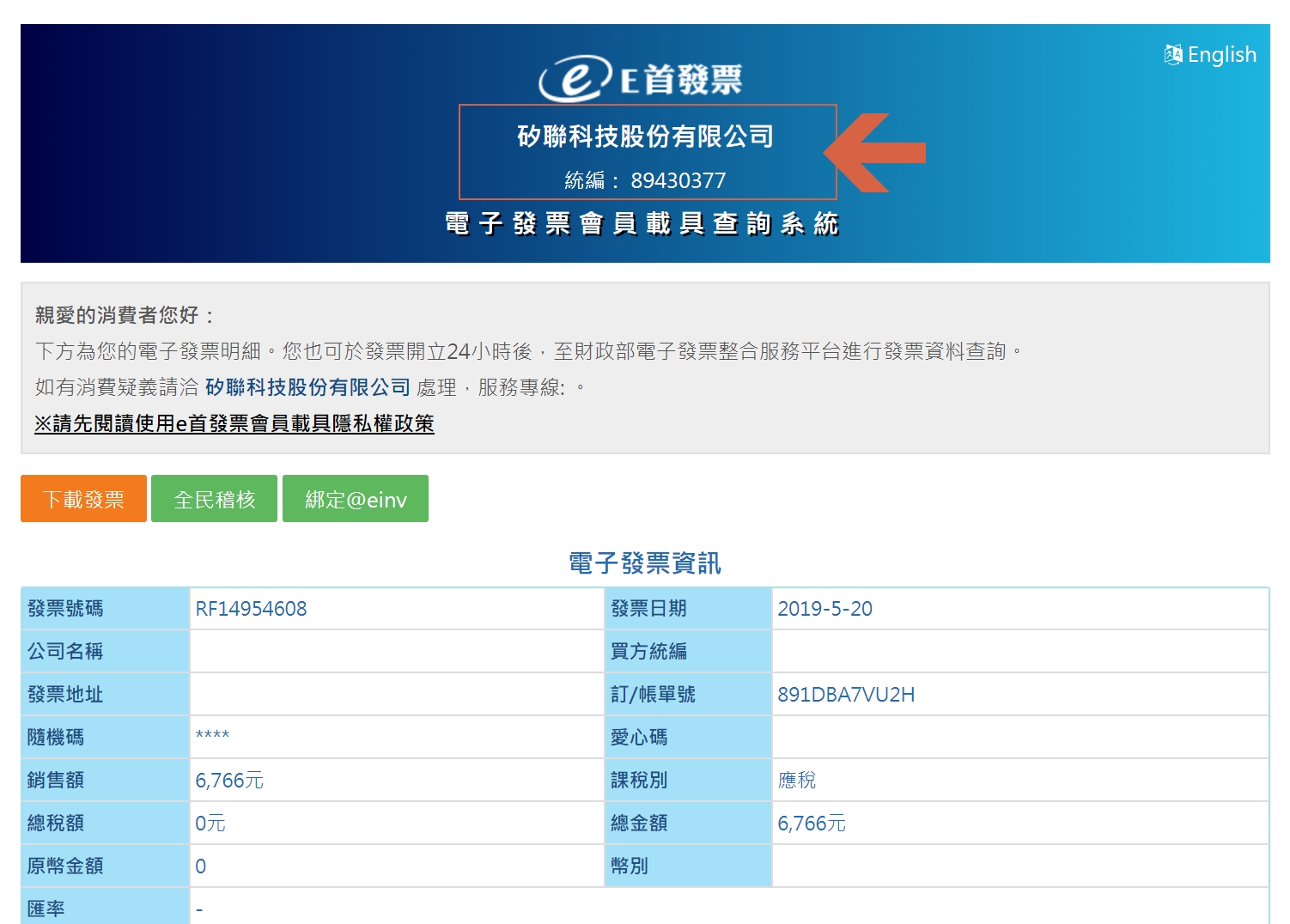This screenshot has height=924, width=1290.
Task: Click the 課稅別 label cell
Action: click(688, 781)
